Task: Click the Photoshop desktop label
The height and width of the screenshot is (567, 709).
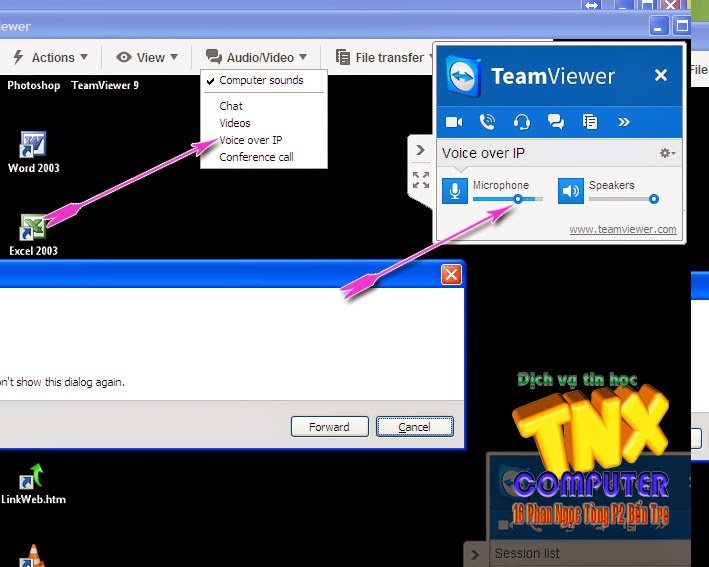Action: click(x=34, y=85)
